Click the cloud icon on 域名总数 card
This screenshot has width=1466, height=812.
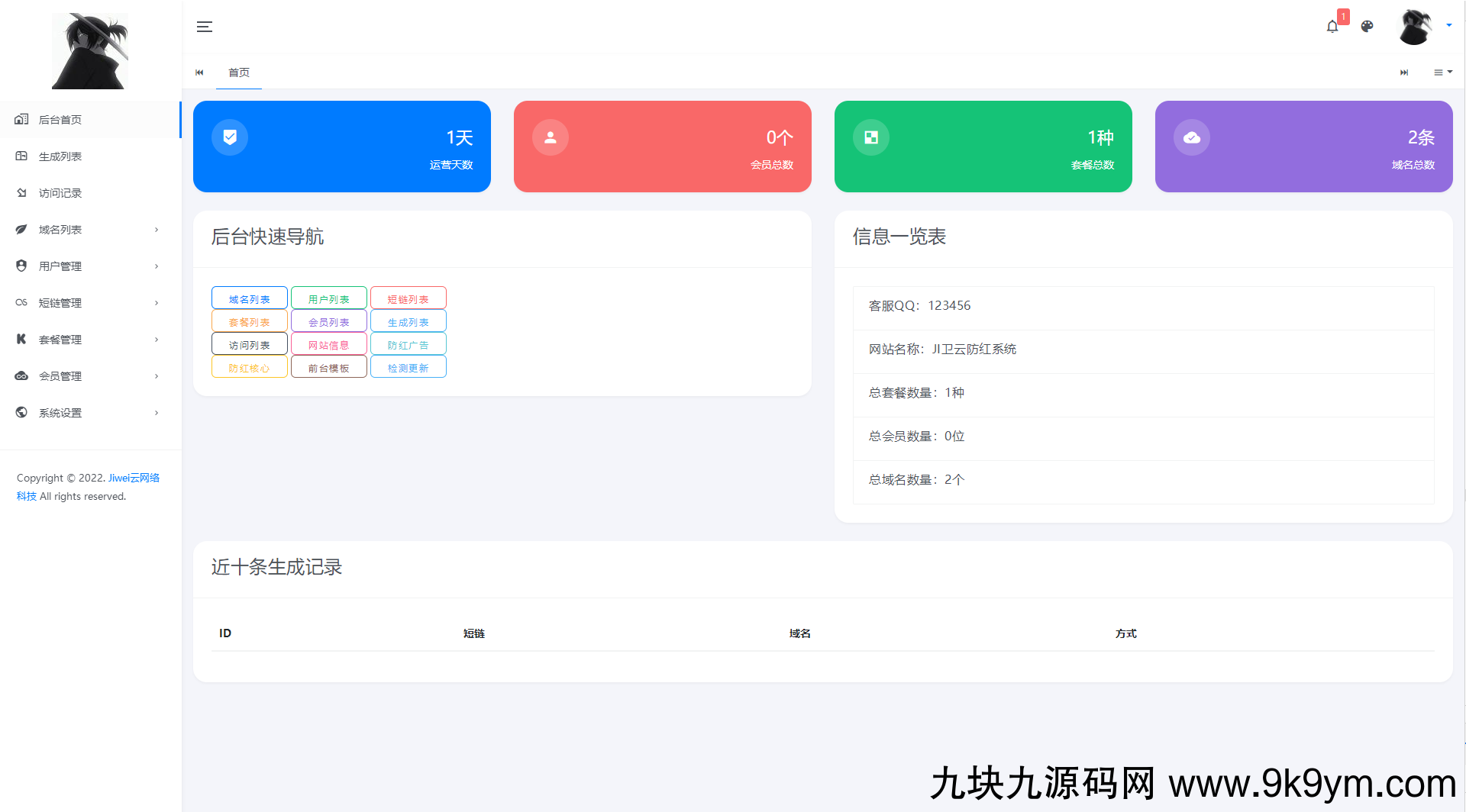point(1192,137)
